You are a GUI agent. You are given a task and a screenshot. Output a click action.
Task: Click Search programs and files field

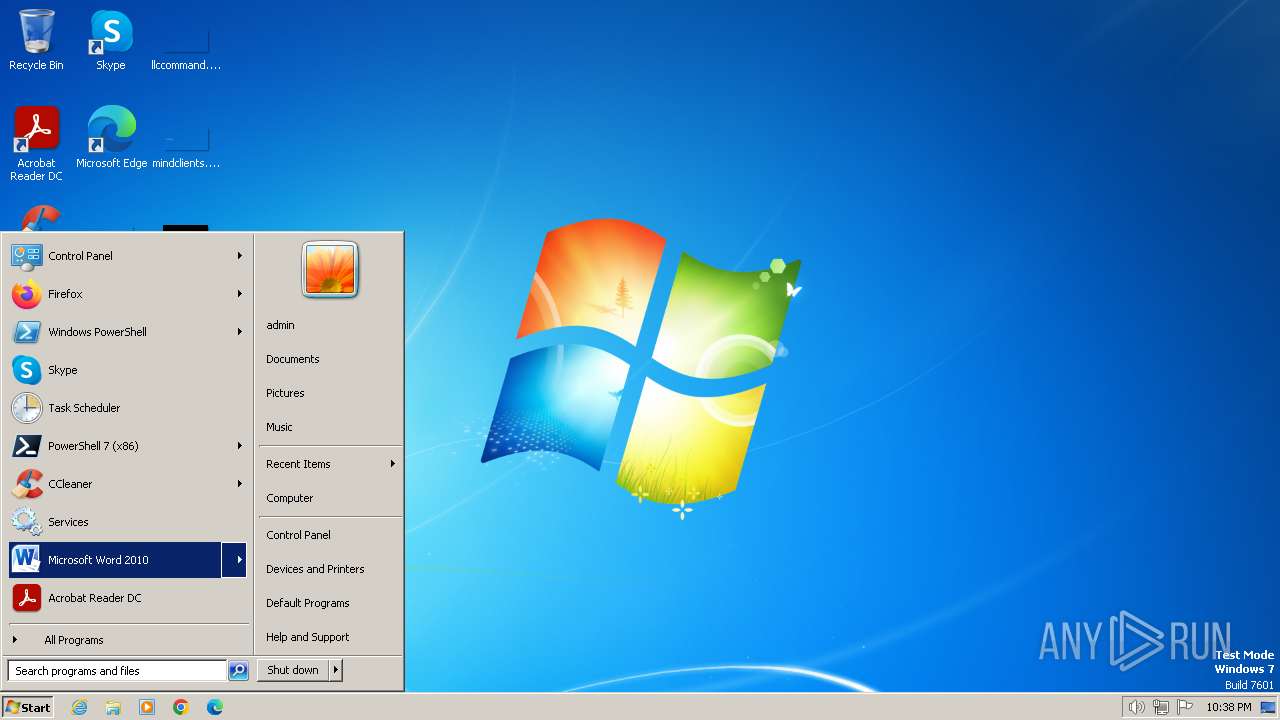click(117, 671)
